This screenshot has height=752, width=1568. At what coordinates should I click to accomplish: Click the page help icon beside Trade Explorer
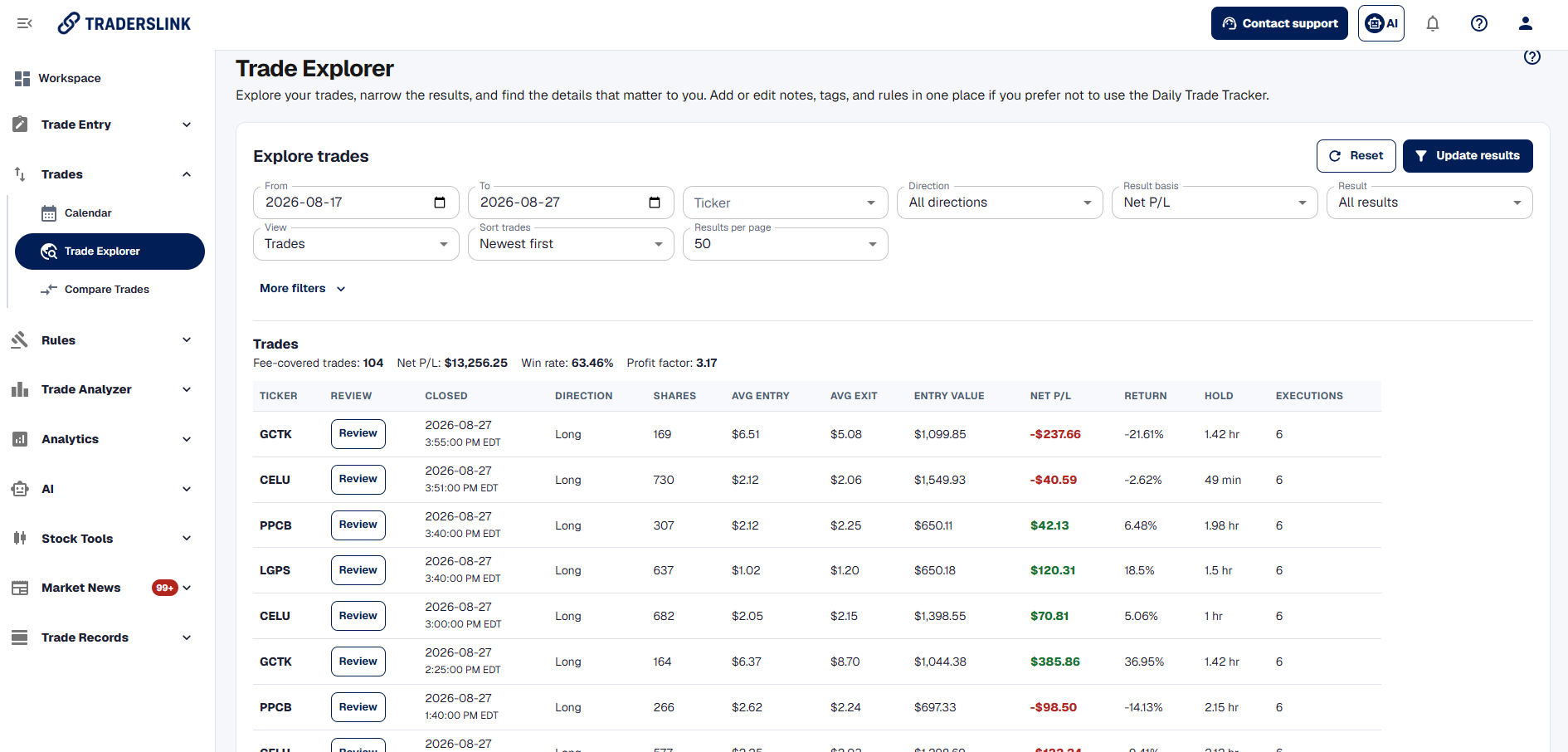(x=1532, y=56)
